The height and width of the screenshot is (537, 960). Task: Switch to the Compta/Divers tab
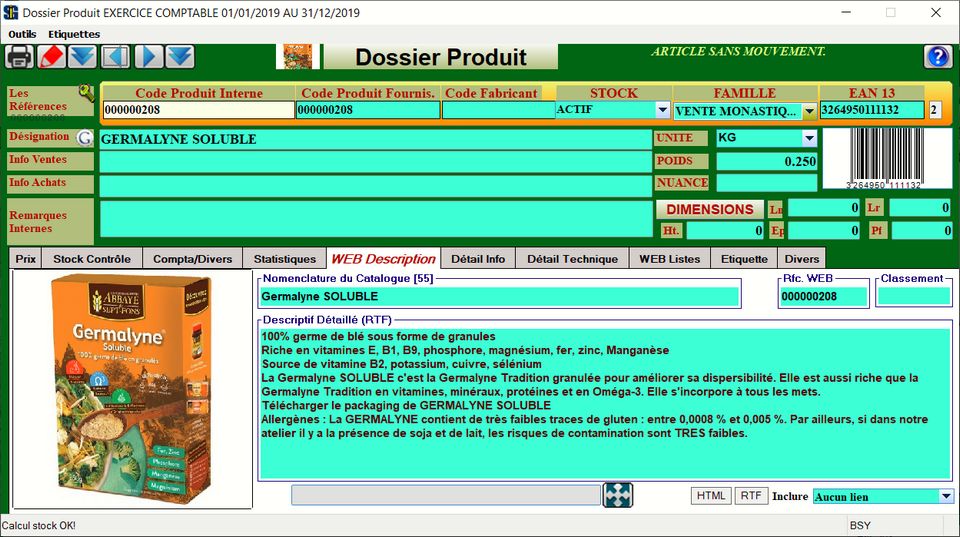click(x=192, y=258)
